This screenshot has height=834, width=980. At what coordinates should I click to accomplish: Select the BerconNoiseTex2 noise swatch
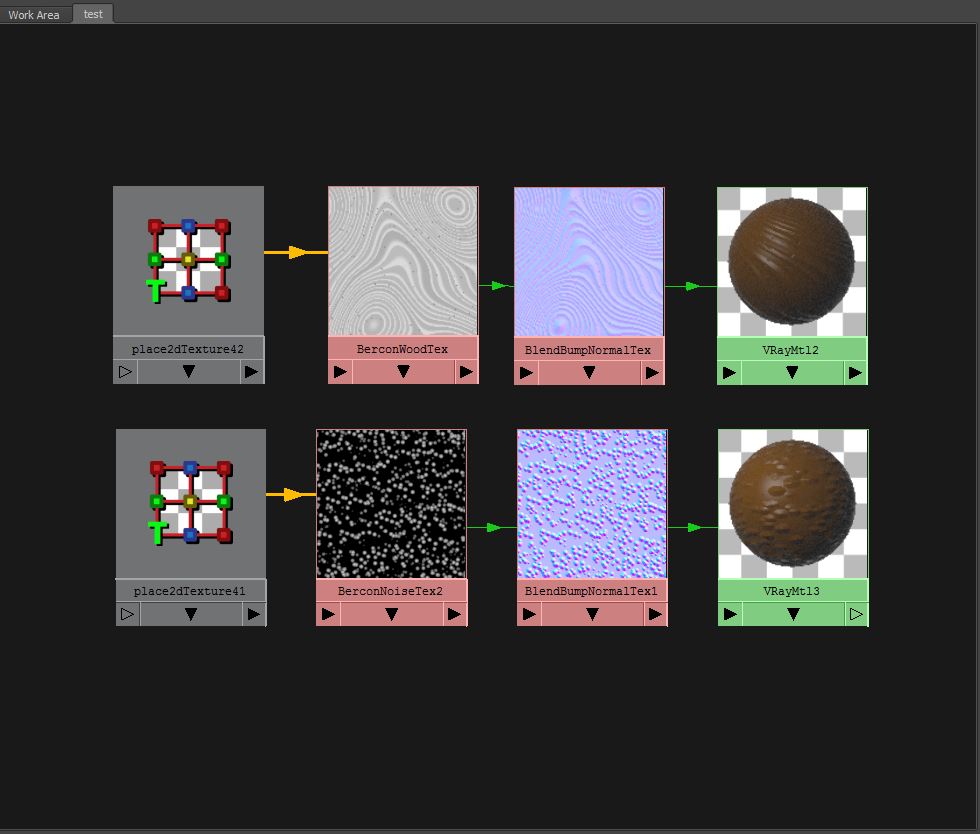[x=391, y=503]
